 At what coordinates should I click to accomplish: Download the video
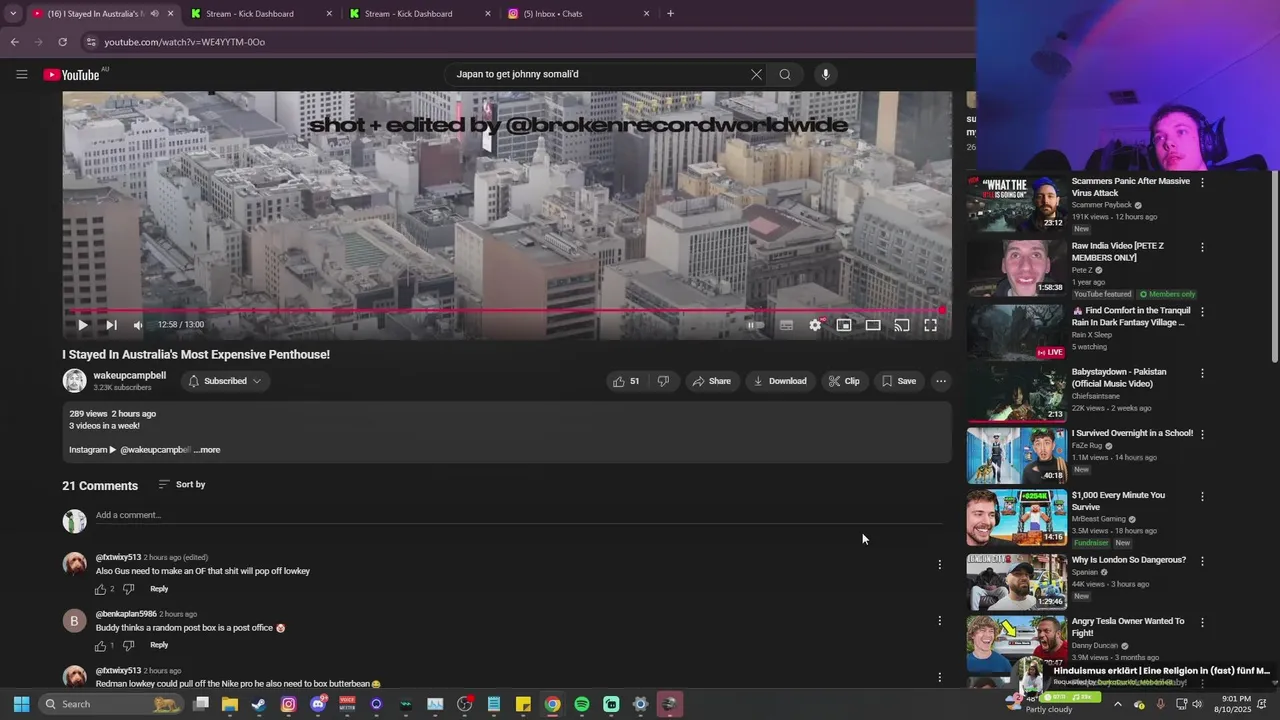tap(780, 381)
